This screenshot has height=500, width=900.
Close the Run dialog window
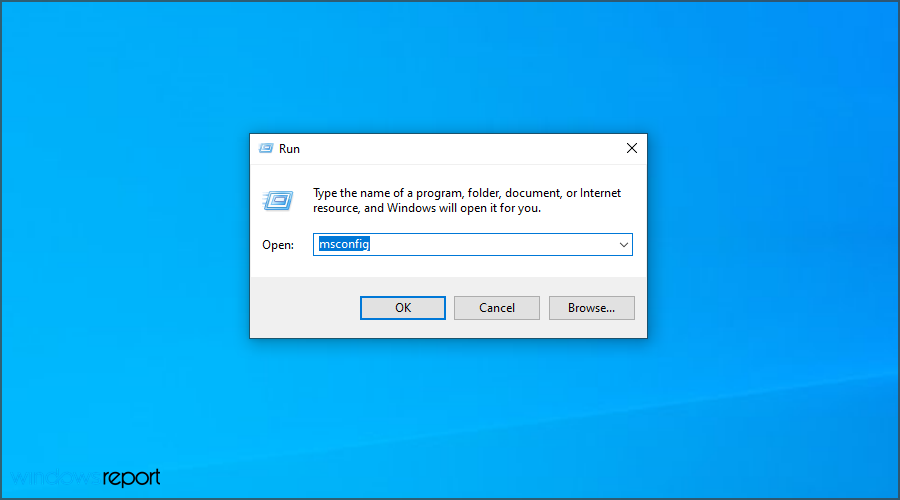631,148
